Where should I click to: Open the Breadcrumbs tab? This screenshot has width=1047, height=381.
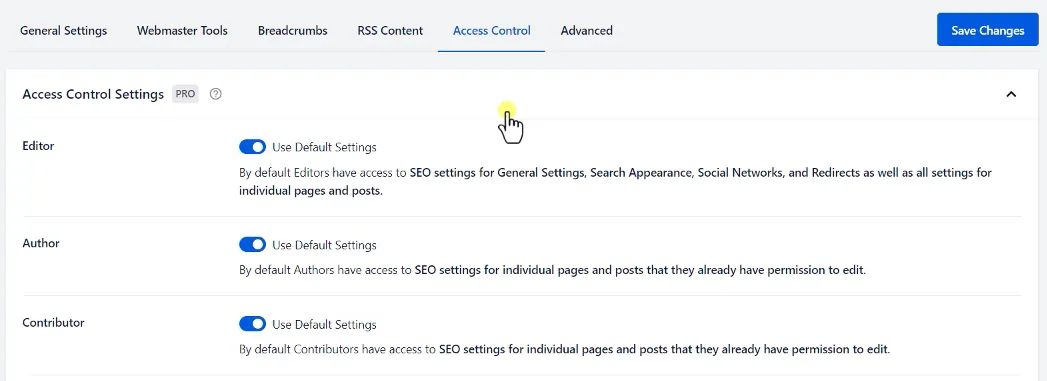(x=292, y=31)
